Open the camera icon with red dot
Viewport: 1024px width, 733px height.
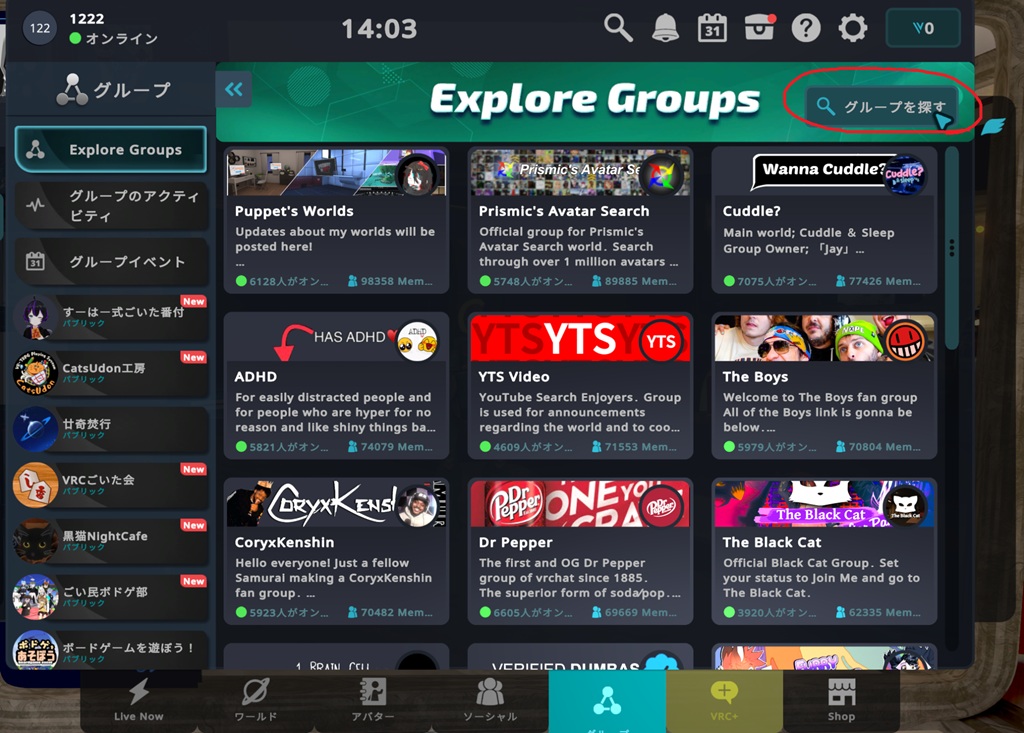[x=760, y=28]
